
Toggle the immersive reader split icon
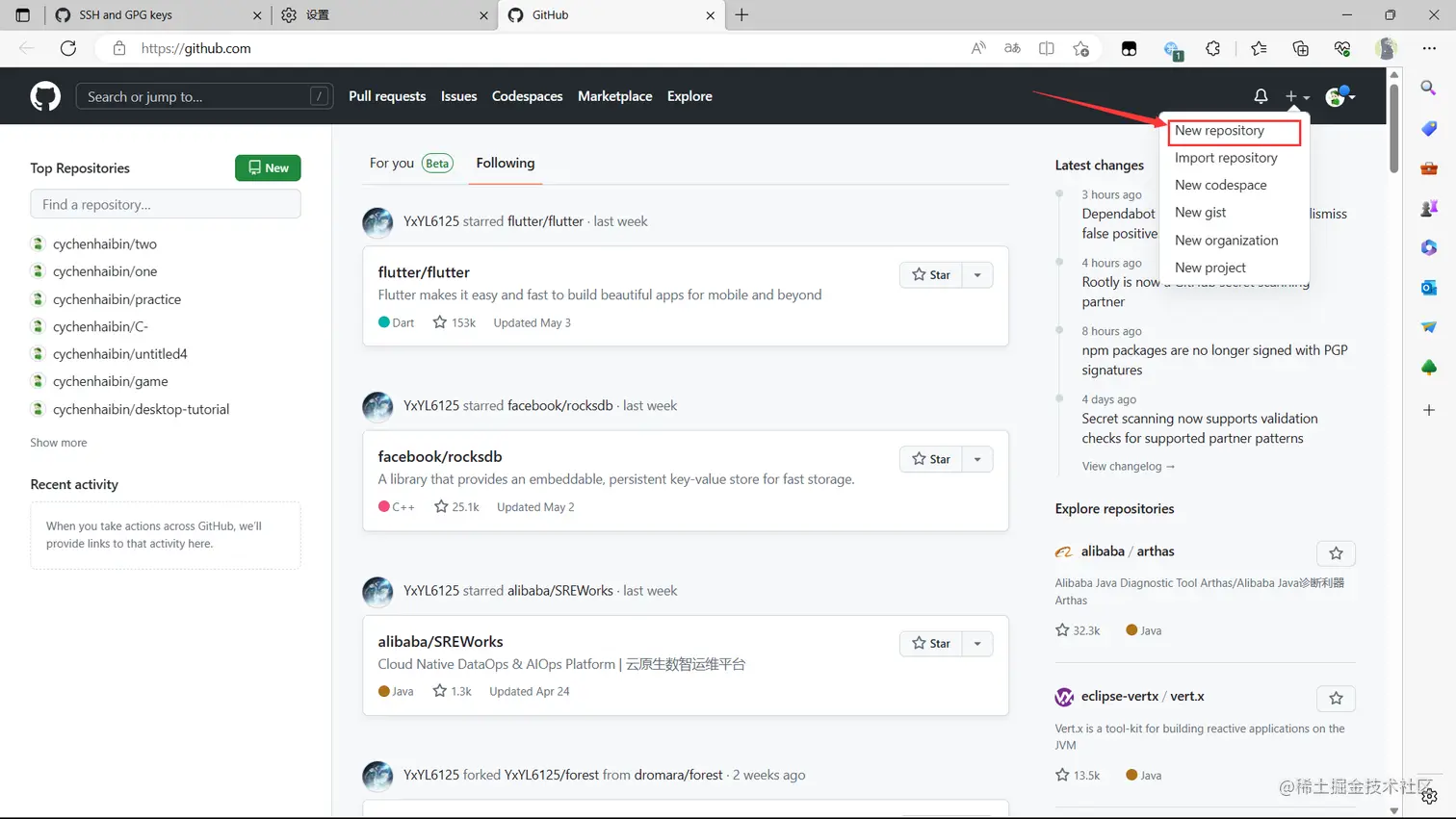(1047, 48)
